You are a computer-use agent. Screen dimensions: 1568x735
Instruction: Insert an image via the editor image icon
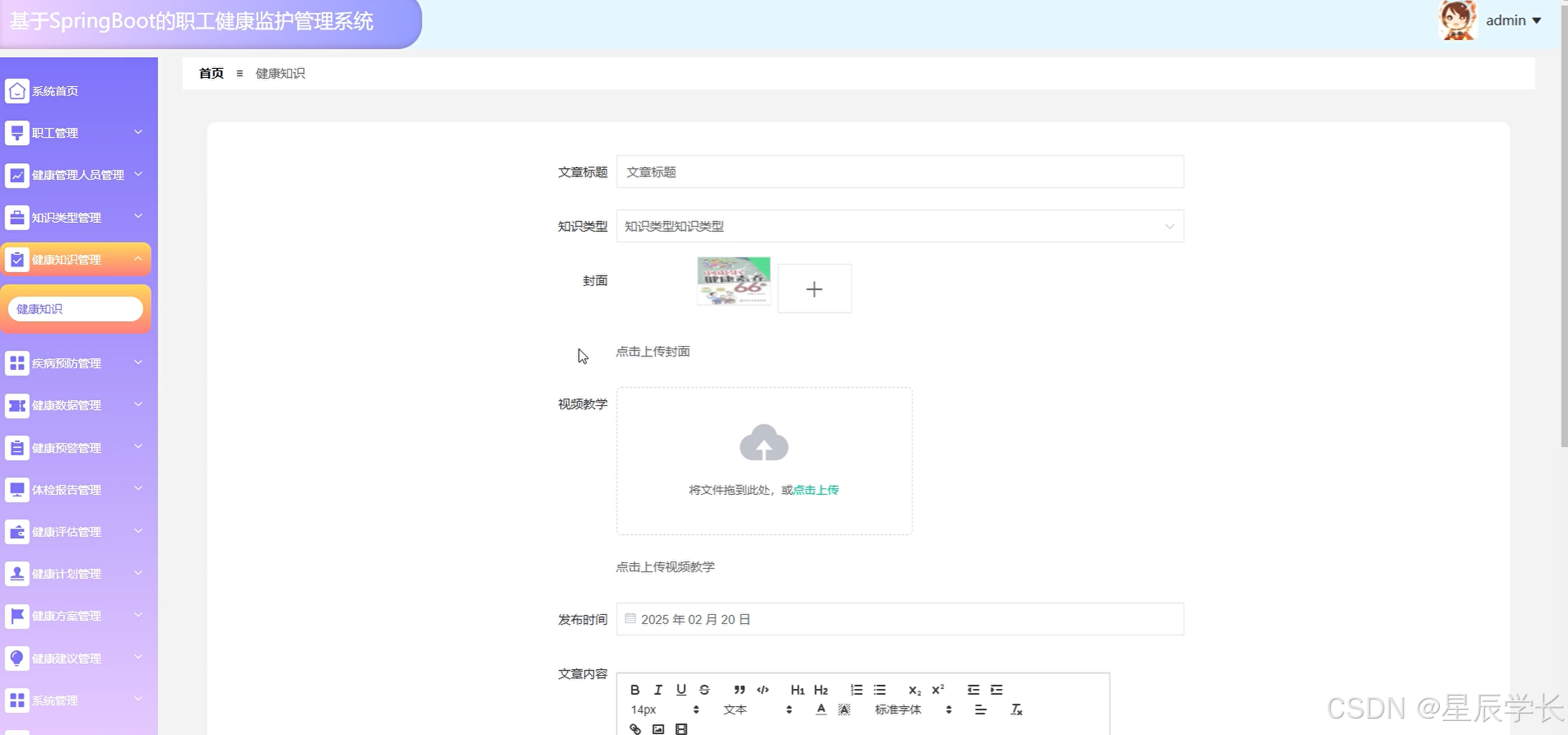pyautogui.click(x=657, y=729)
